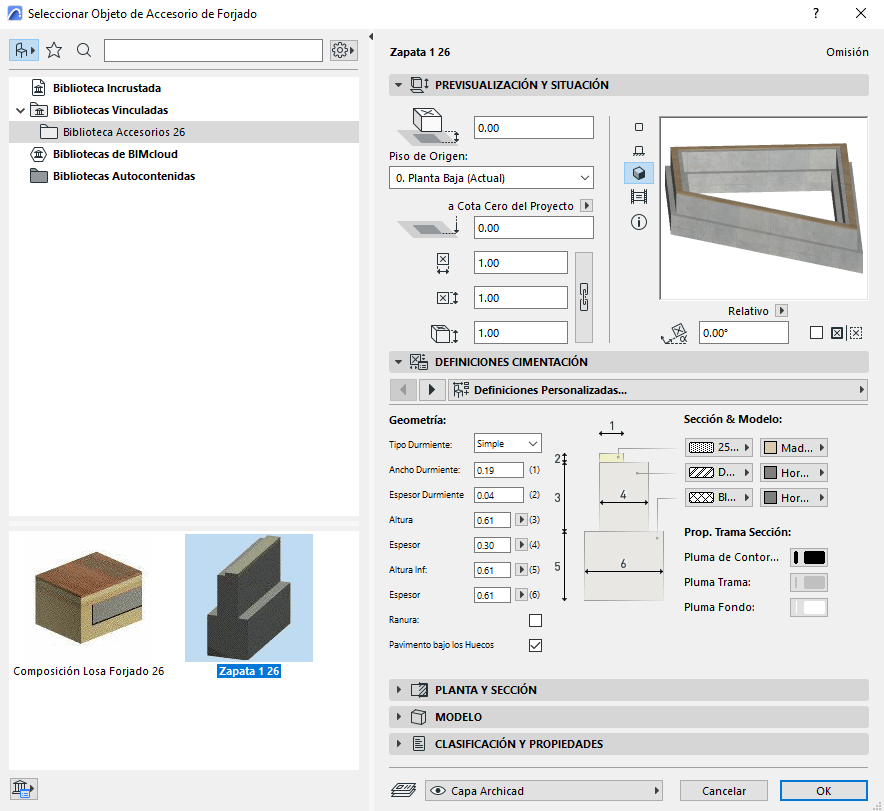Select Biblioteca Accesorios 26 folder
This screenshot has width=884, height=811.
pyautogui.click(x=123, y=132)
